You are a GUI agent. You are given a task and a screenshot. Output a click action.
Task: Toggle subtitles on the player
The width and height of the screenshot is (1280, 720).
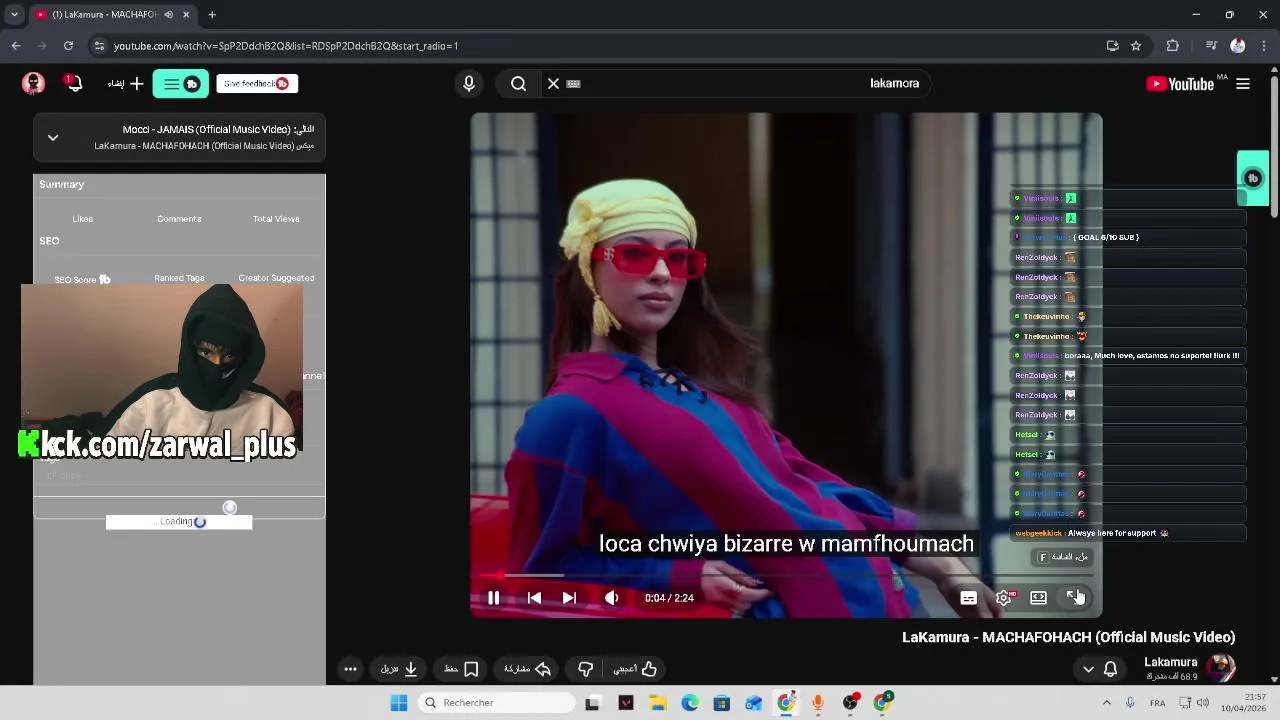(968, 598)
